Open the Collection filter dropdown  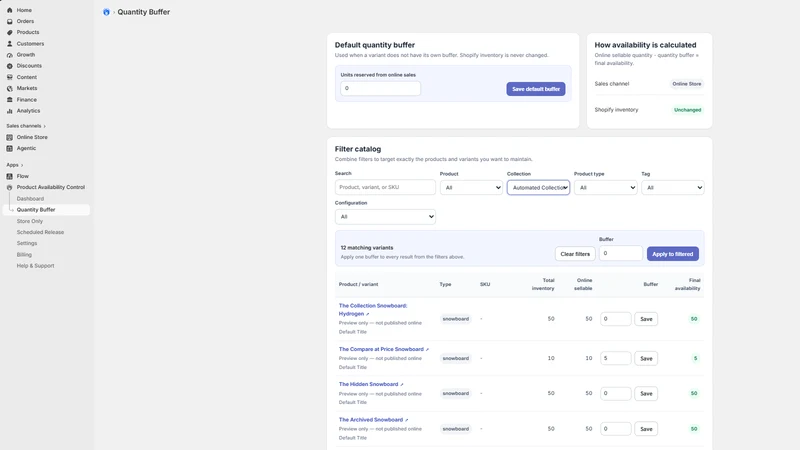[538, 188]
